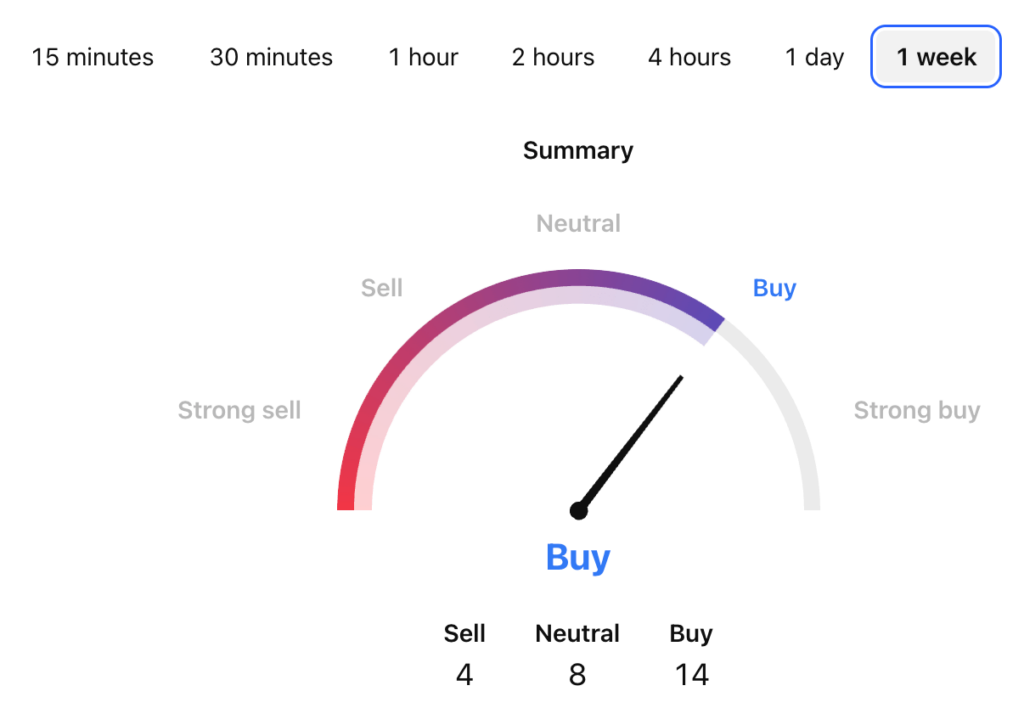Switch to the 15 minutes interval

[x=94, y=57]
